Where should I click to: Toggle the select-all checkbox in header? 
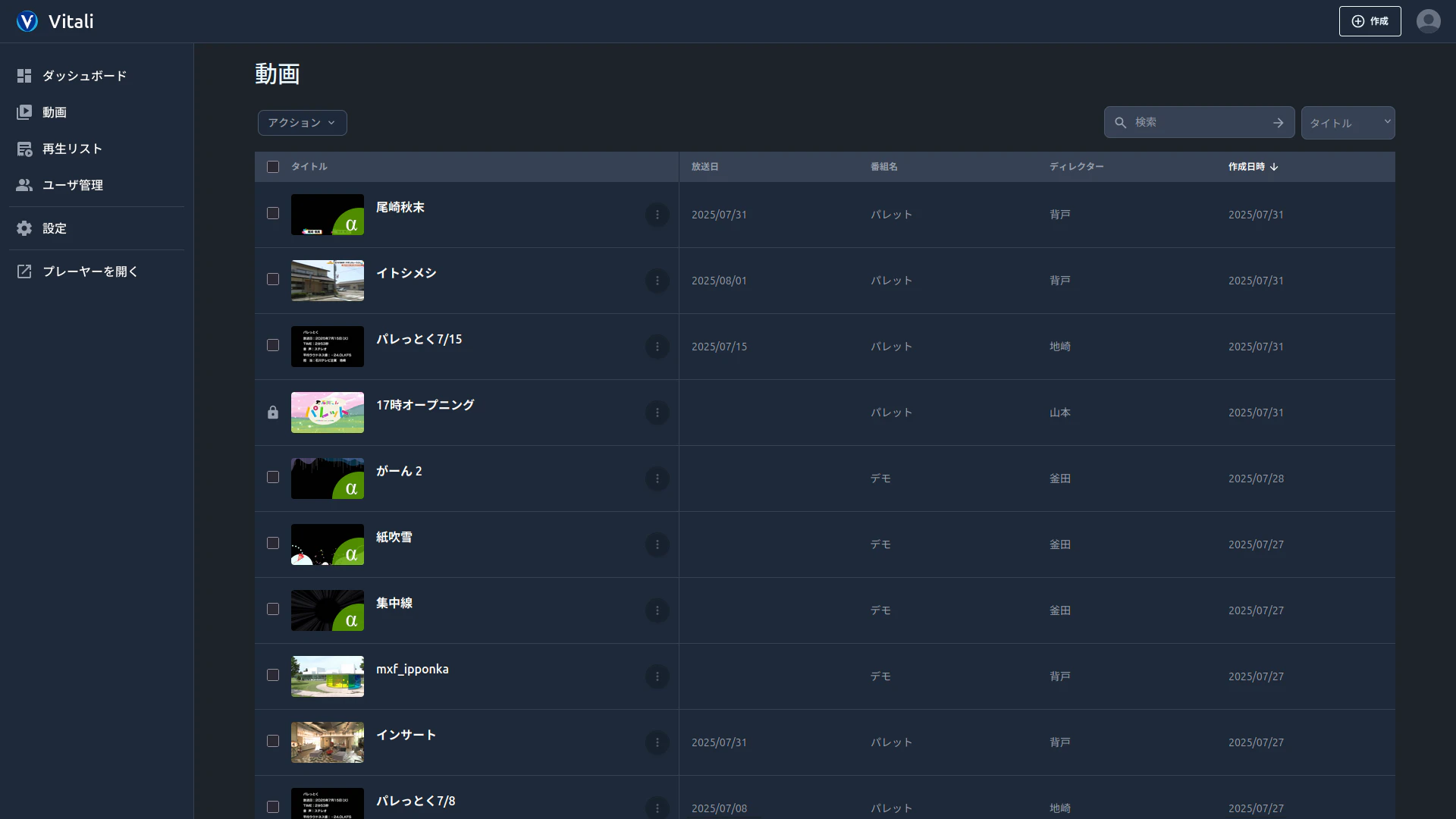pos(273,167)
